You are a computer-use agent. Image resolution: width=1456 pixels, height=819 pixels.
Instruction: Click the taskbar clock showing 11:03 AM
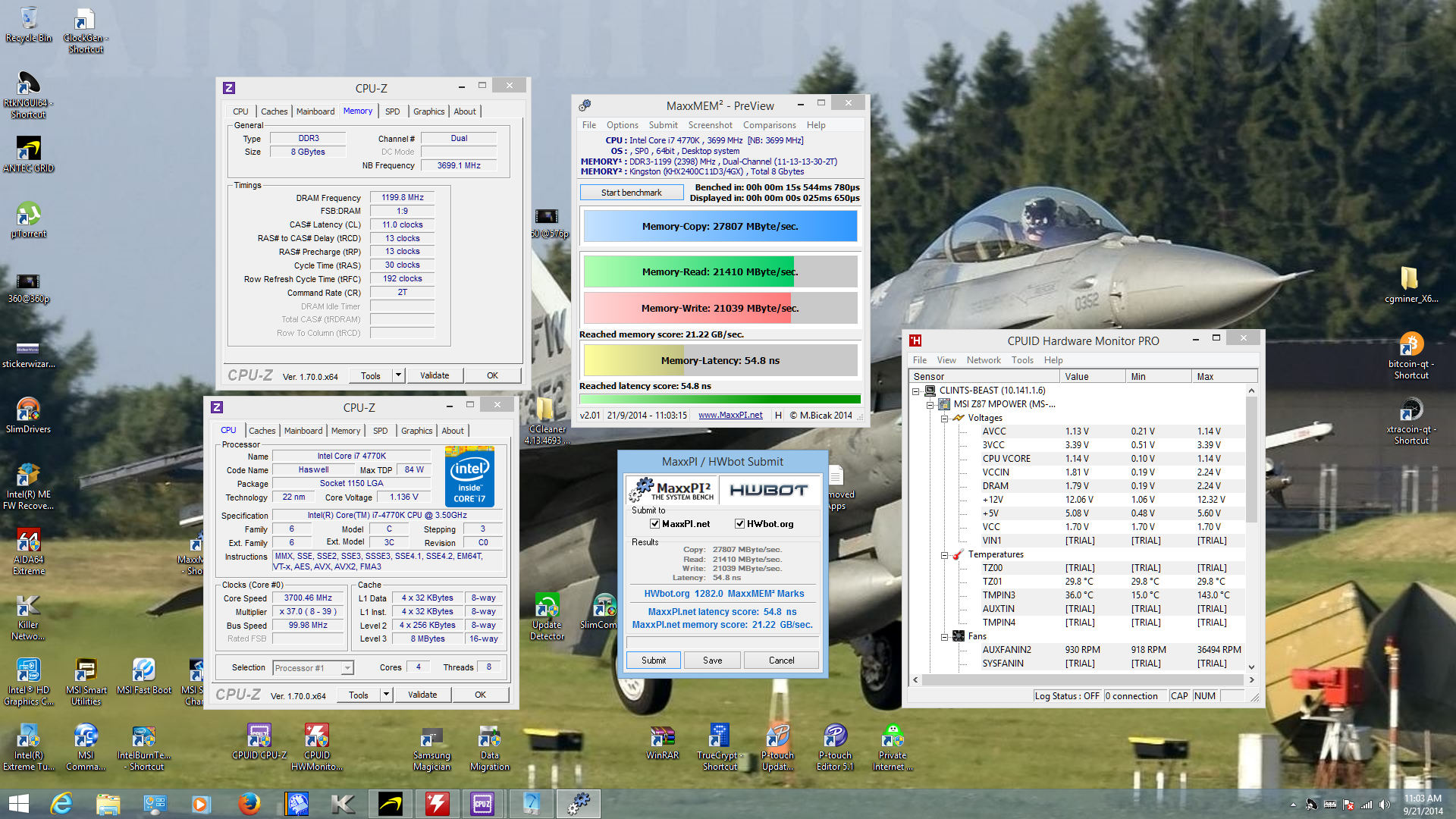pos(1423,805)
